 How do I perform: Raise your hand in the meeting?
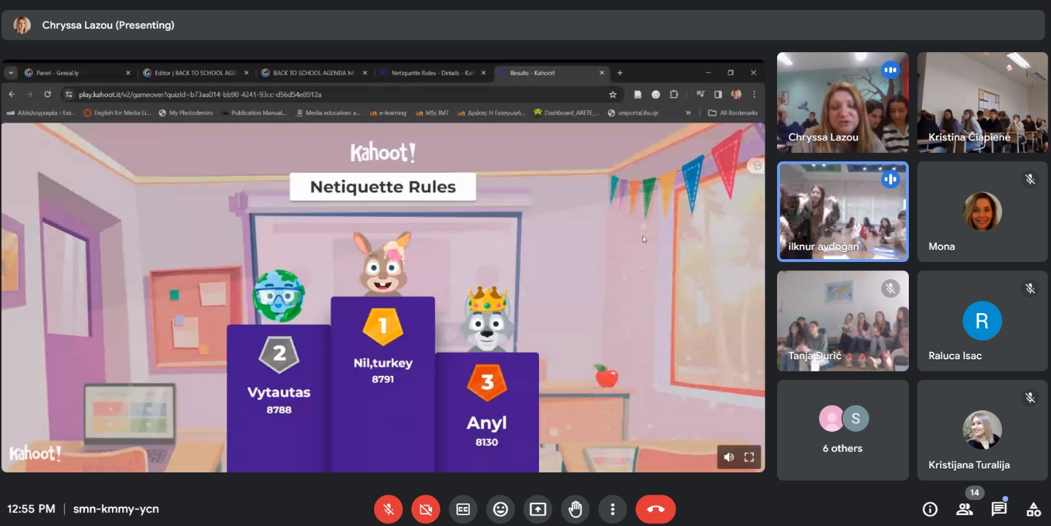click(575, 509)
